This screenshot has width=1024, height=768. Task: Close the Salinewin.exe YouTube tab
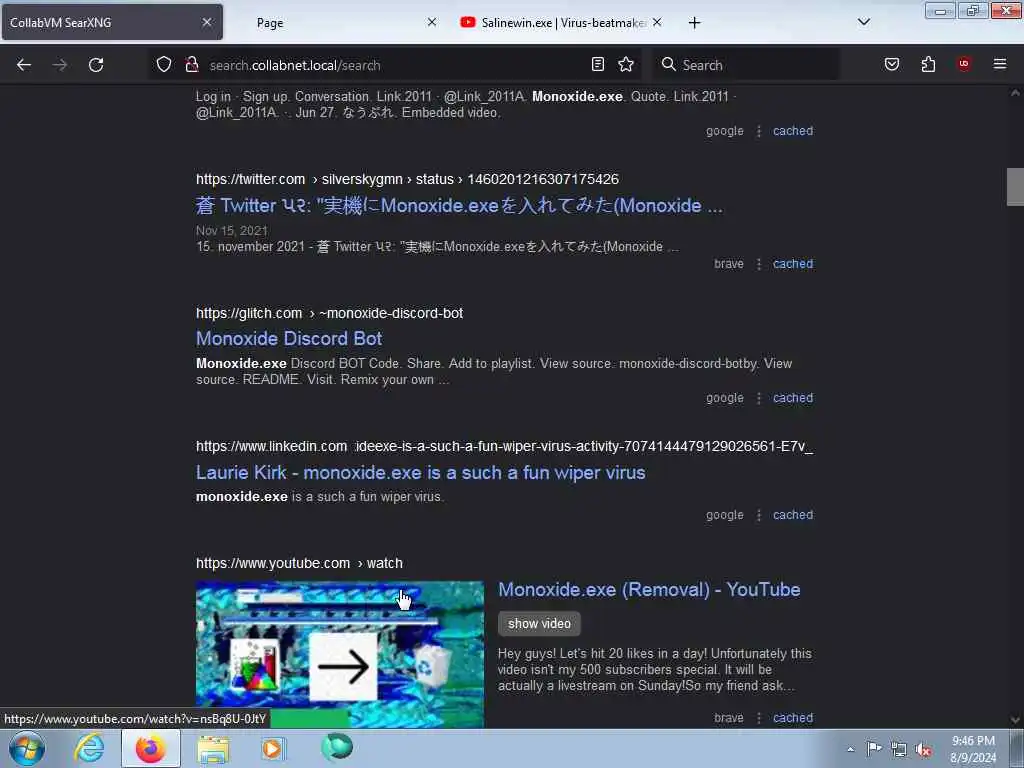[657, 22]
